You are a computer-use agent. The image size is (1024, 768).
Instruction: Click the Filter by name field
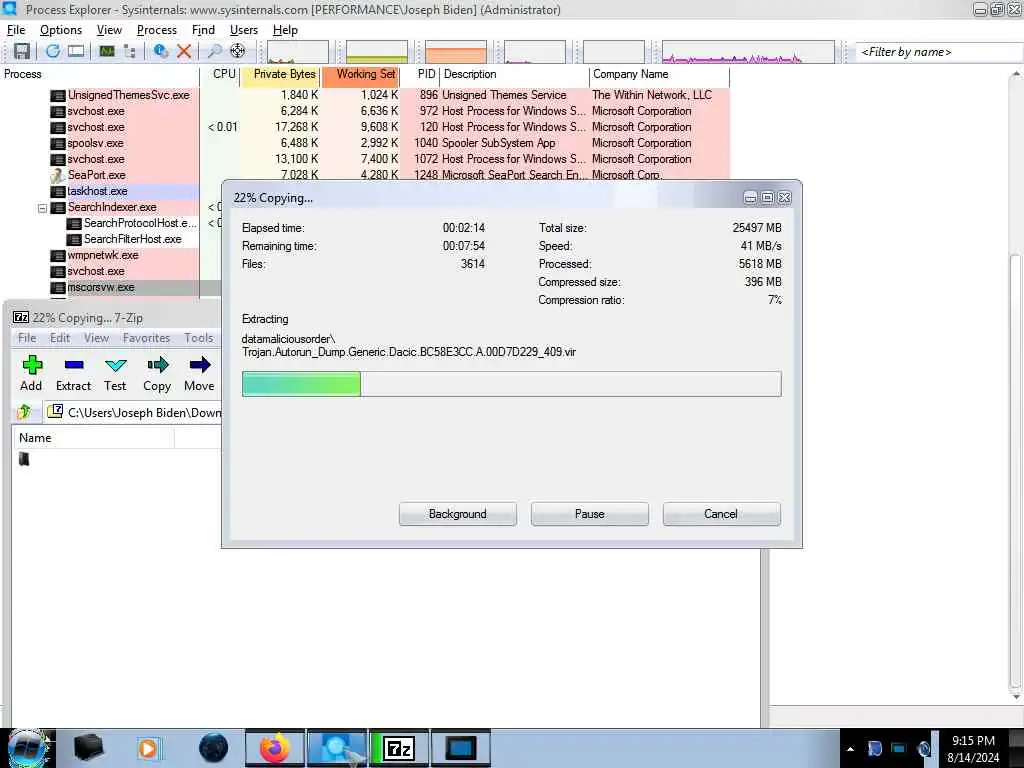point(937,52)
